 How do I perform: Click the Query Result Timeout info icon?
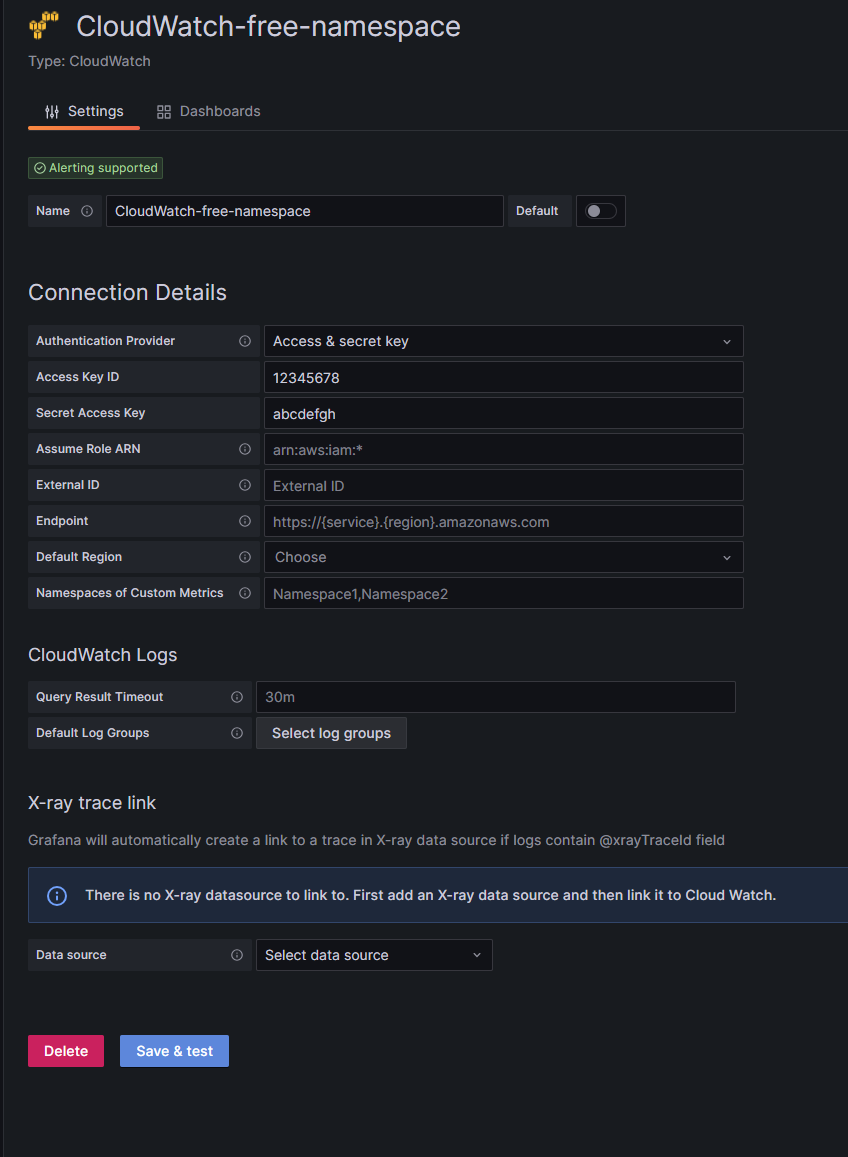pyautogui.click(x=237, y=697)
